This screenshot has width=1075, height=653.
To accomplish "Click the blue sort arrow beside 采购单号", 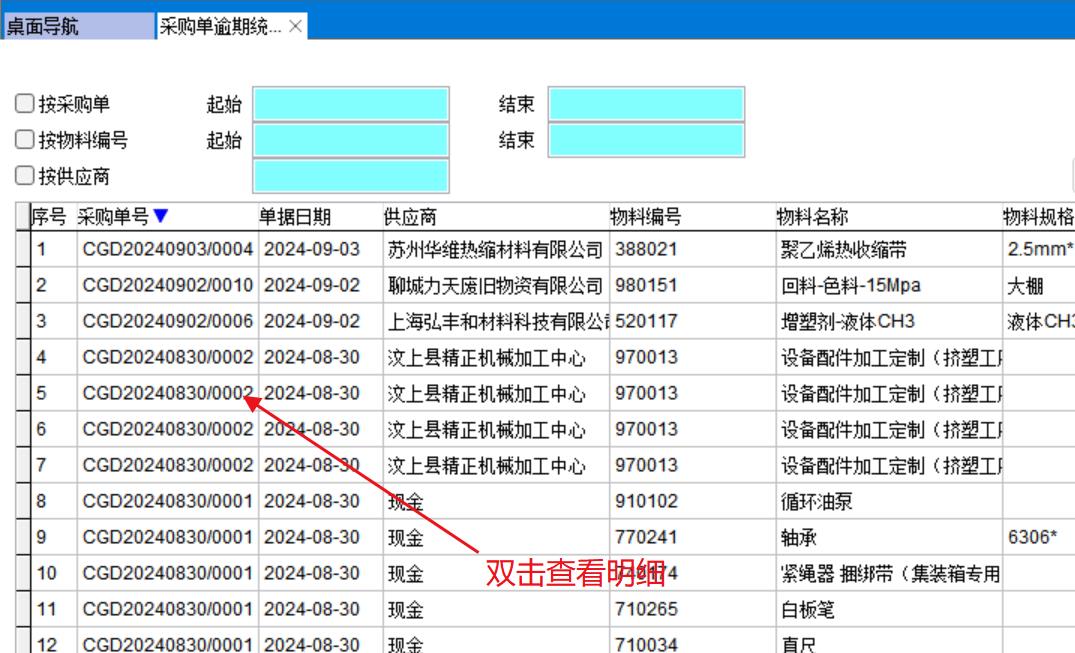I will pyautogui.click(x=161, y=216).
